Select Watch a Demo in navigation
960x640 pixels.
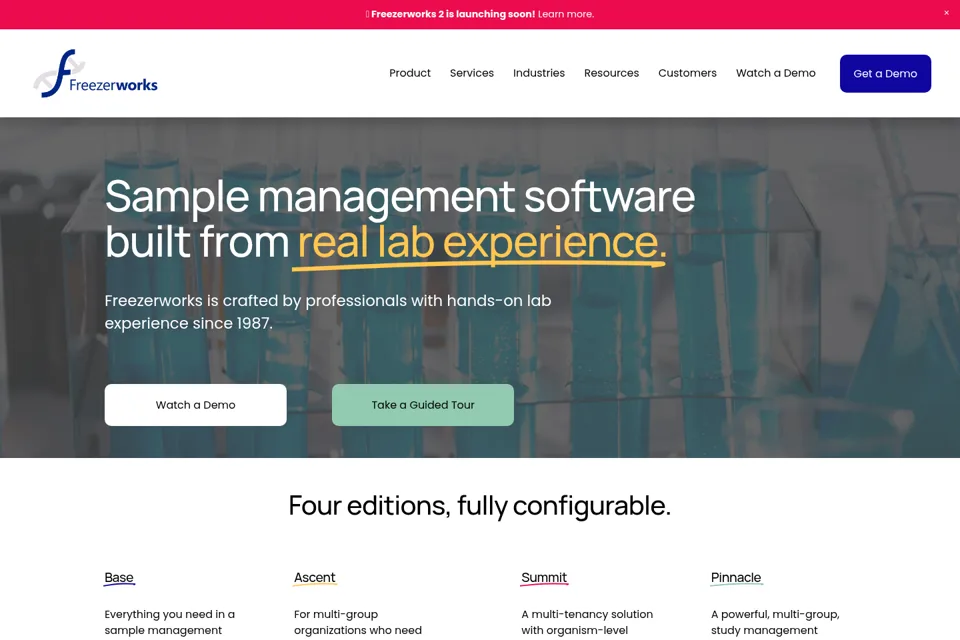coord(776,73)
